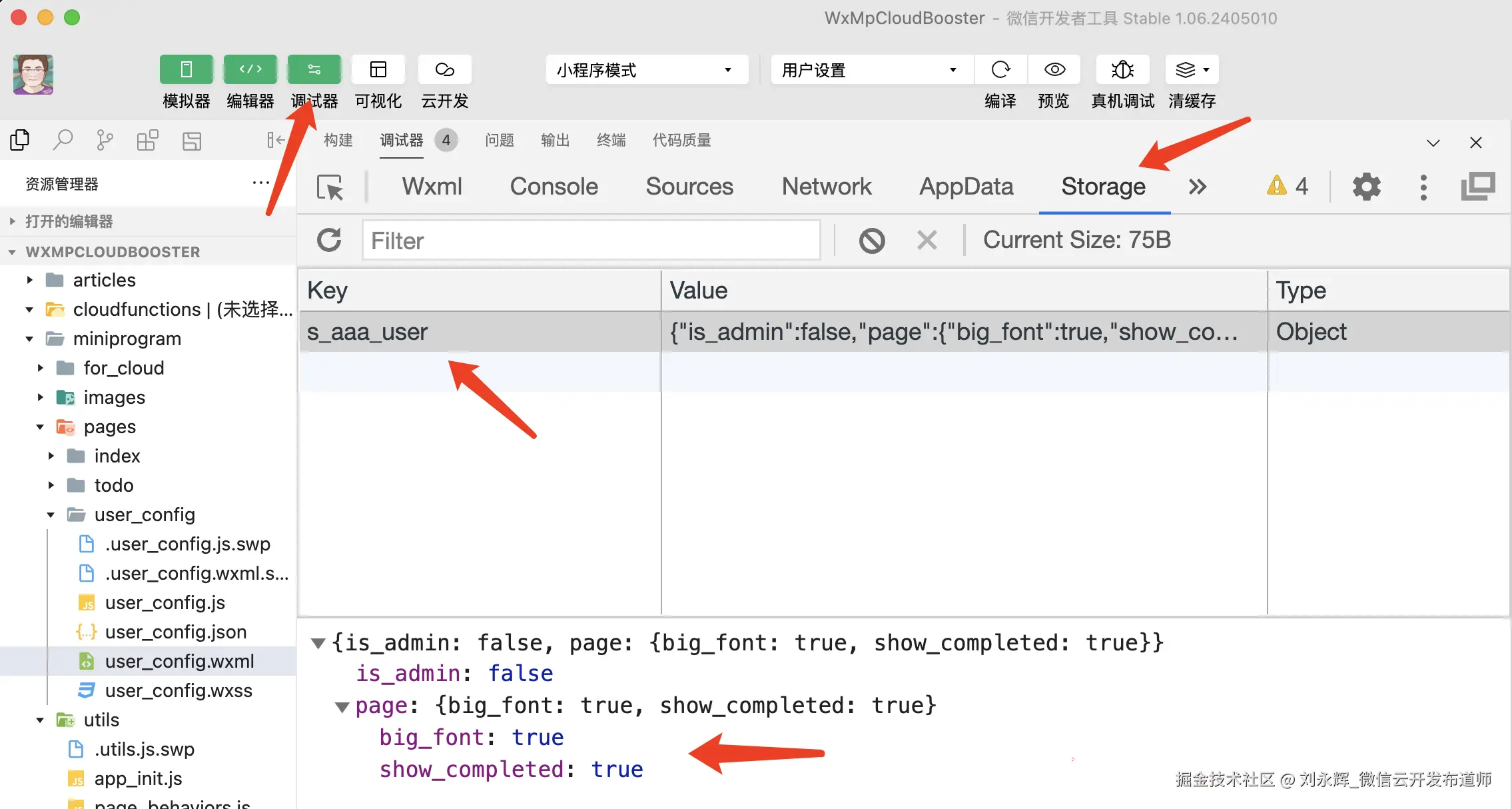Open debugger settings gear icon
Viewport: 1512px width, 809px height.
click(x=1366, y=187)
